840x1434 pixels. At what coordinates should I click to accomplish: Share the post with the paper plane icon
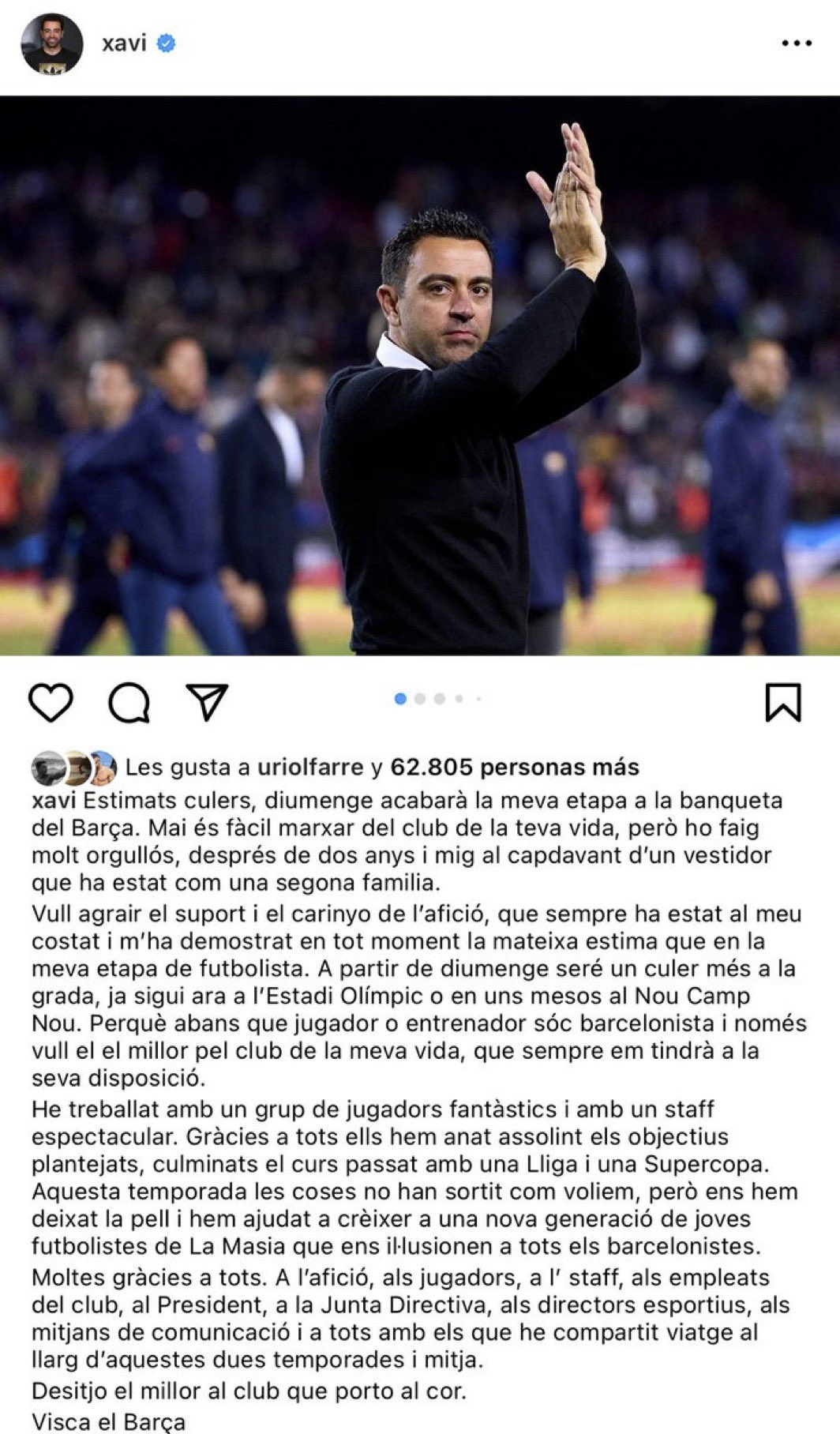pos(207,701)
